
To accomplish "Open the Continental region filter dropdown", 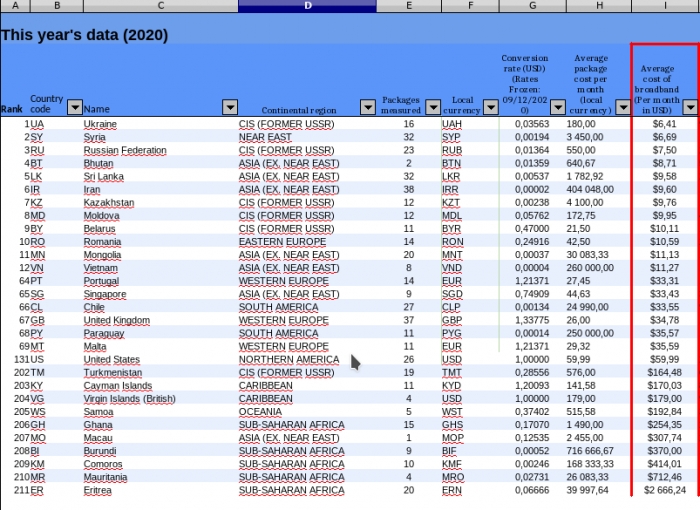I will 368,107.
